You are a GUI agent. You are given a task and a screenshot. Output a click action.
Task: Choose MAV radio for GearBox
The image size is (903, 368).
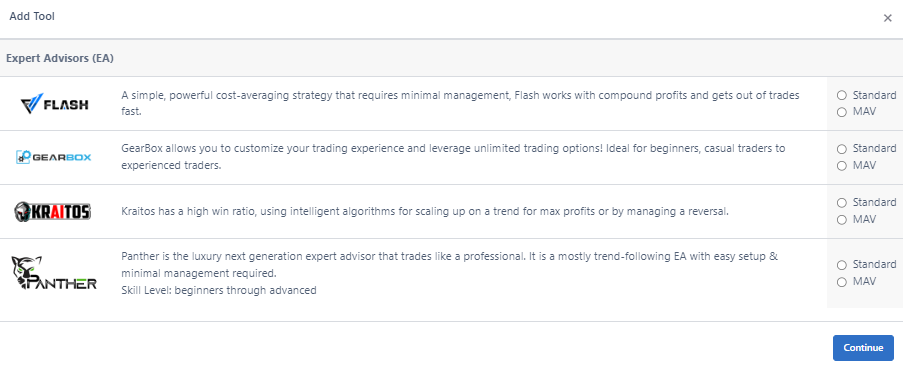[842, 166]
